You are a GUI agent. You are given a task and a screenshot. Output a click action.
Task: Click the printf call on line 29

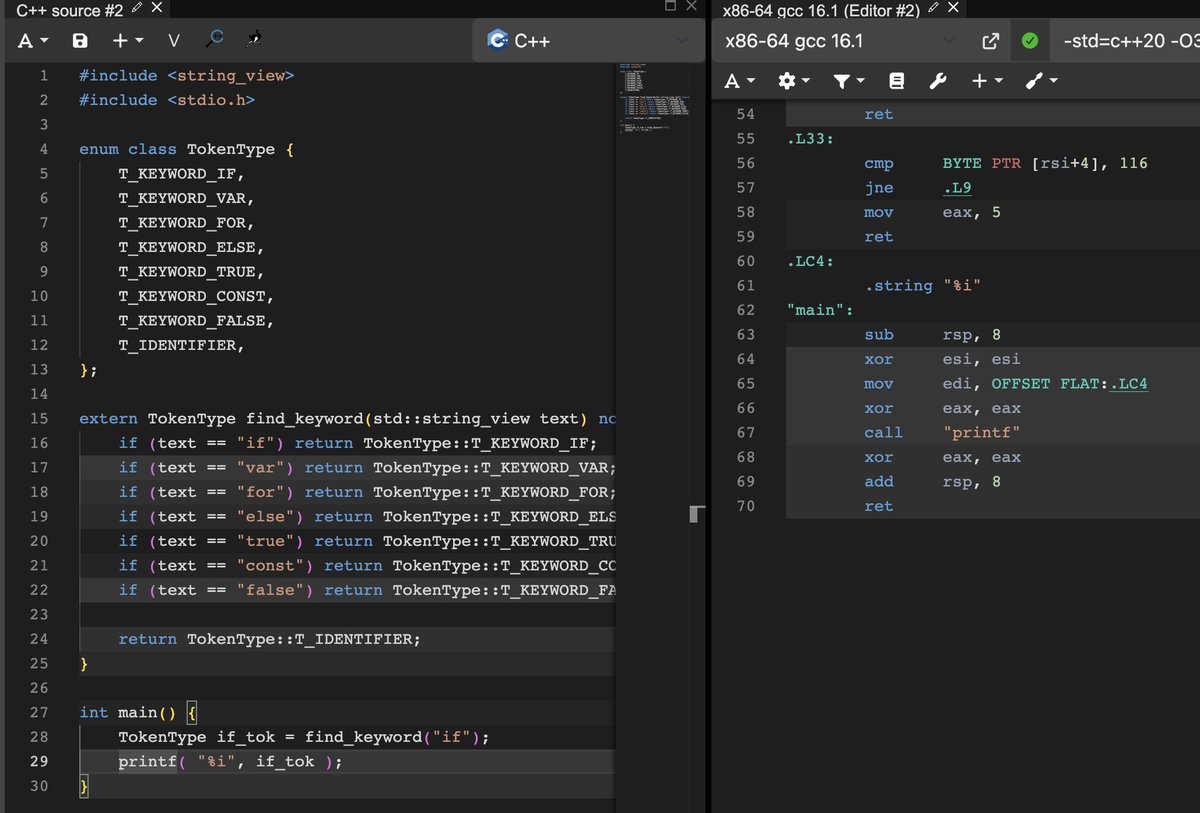pyautogui.click(x=231, y=762)
